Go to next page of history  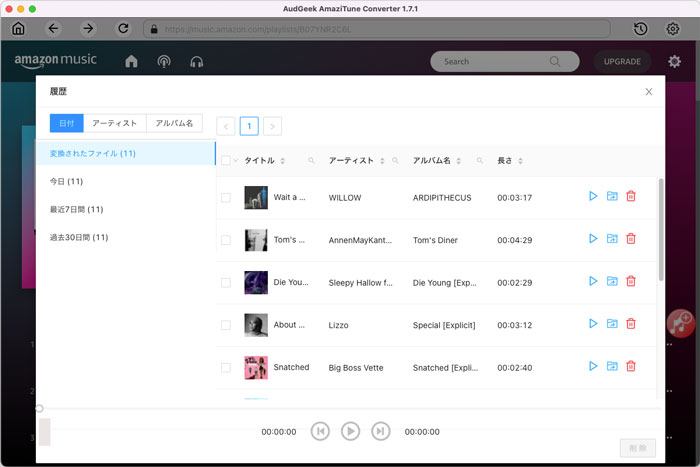[272, 126]
